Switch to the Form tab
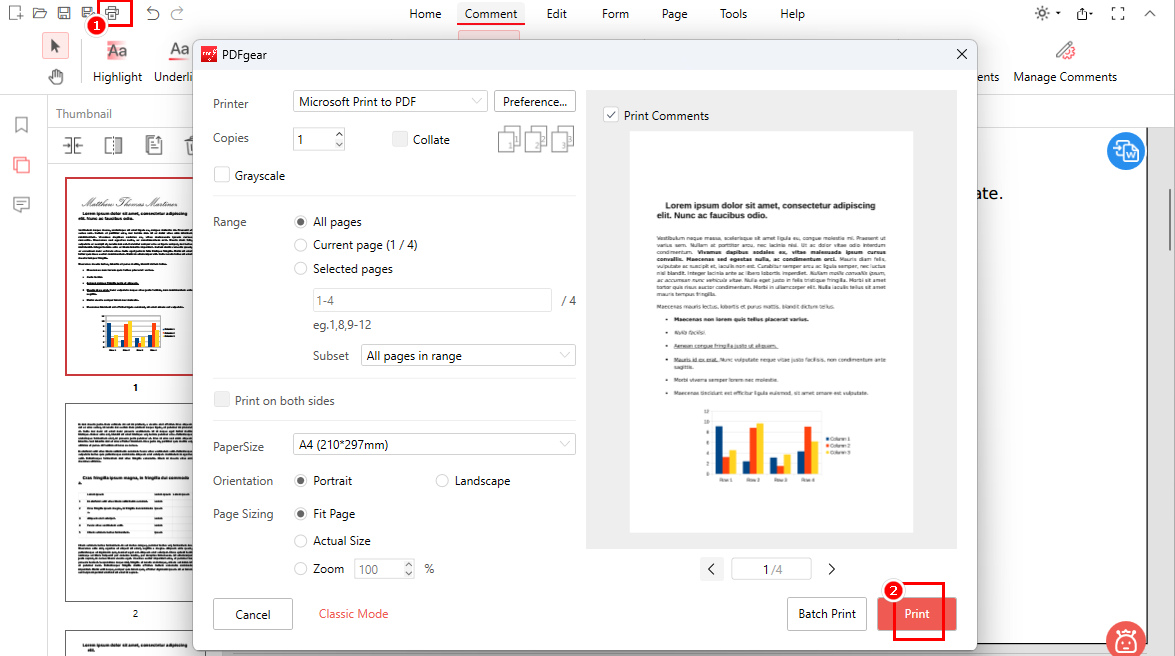1175x656 pixels. tap(615, 13)
